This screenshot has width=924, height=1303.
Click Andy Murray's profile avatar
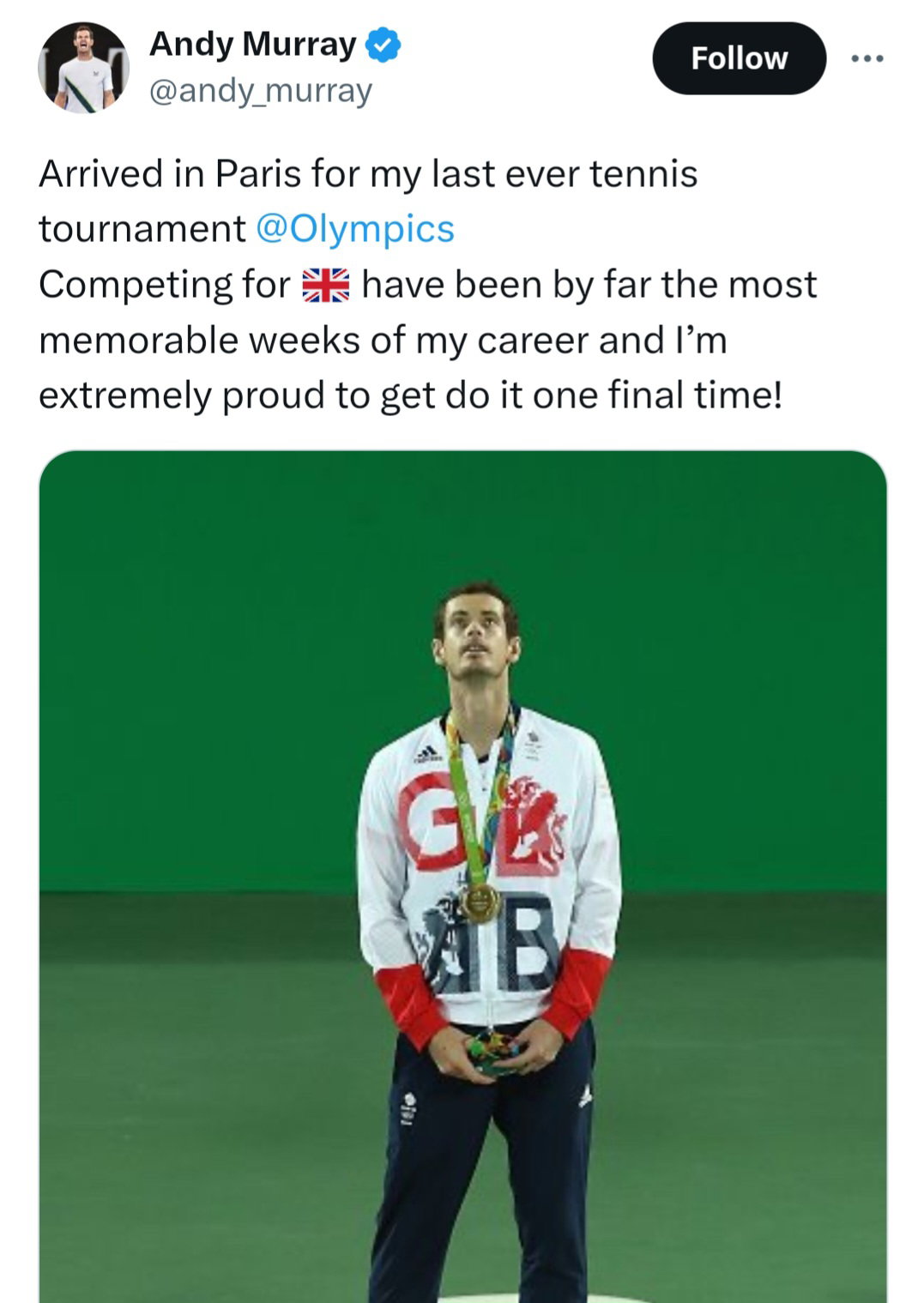[x=83, y=68]
